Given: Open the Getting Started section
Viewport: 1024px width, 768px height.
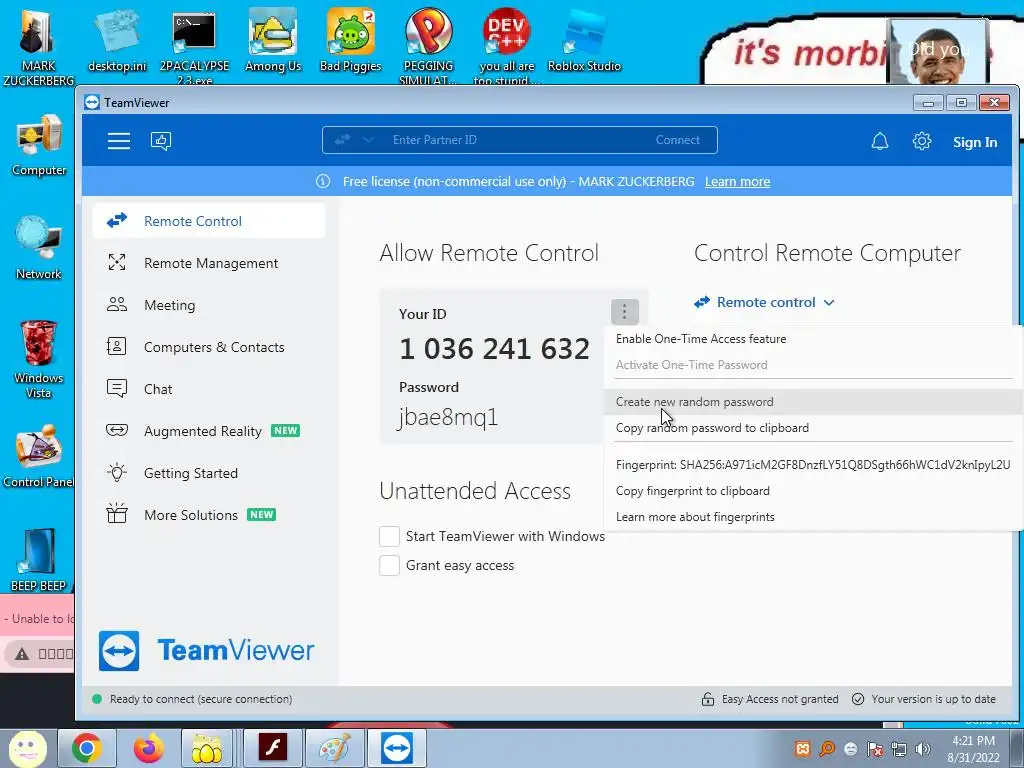Looking at the screenshot, I should point(209,473).
